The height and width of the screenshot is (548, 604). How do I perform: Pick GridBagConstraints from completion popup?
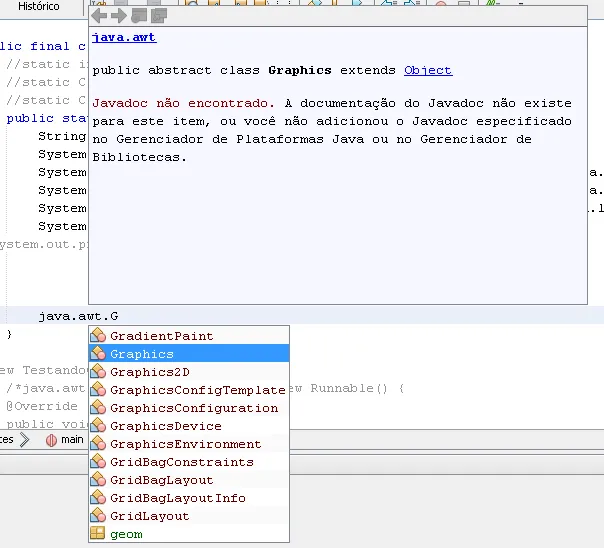click(181, 462)
